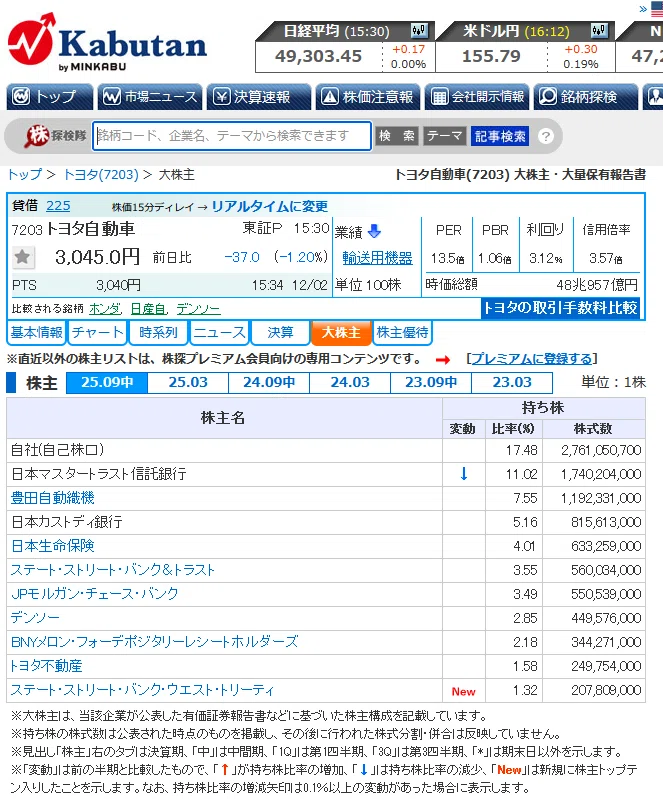Switch to 株主優待 tab
The height and width of the screenshot is (799, 663).
[x=402, y=333]
